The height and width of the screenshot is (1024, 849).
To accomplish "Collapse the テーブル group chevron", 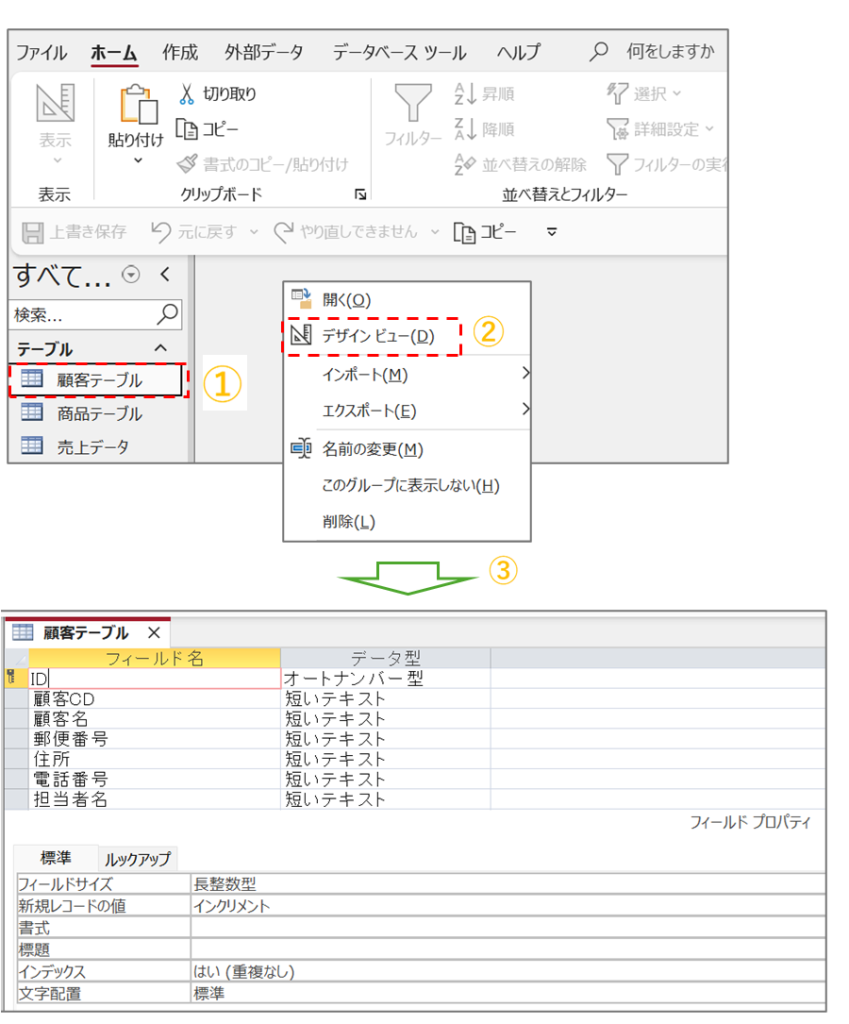I will tap(160, 348).
